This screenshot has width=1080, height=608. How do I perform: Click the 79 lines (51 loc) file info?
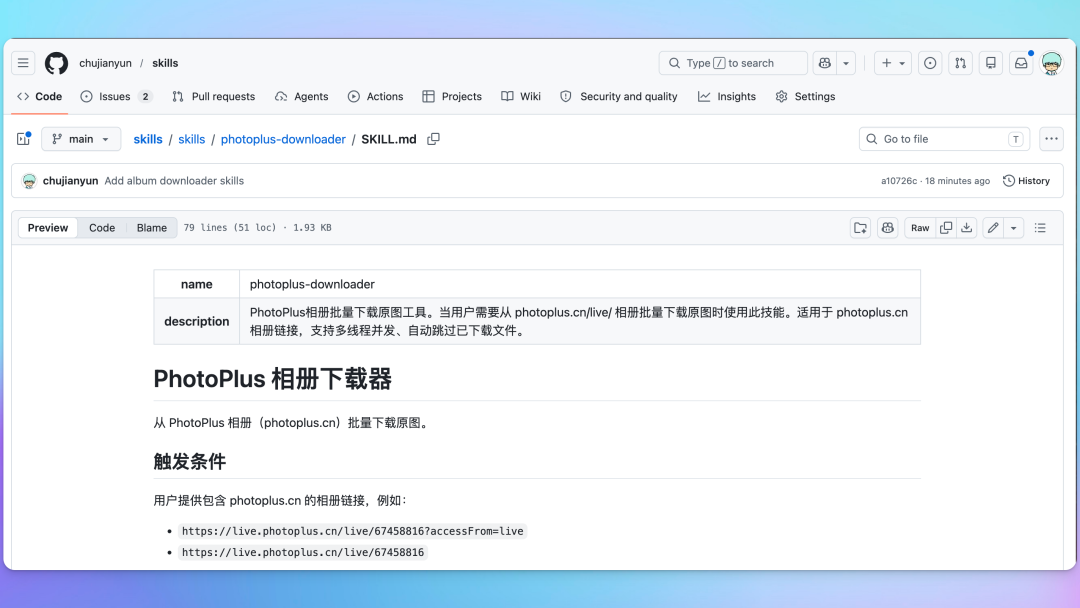(230, 228)
